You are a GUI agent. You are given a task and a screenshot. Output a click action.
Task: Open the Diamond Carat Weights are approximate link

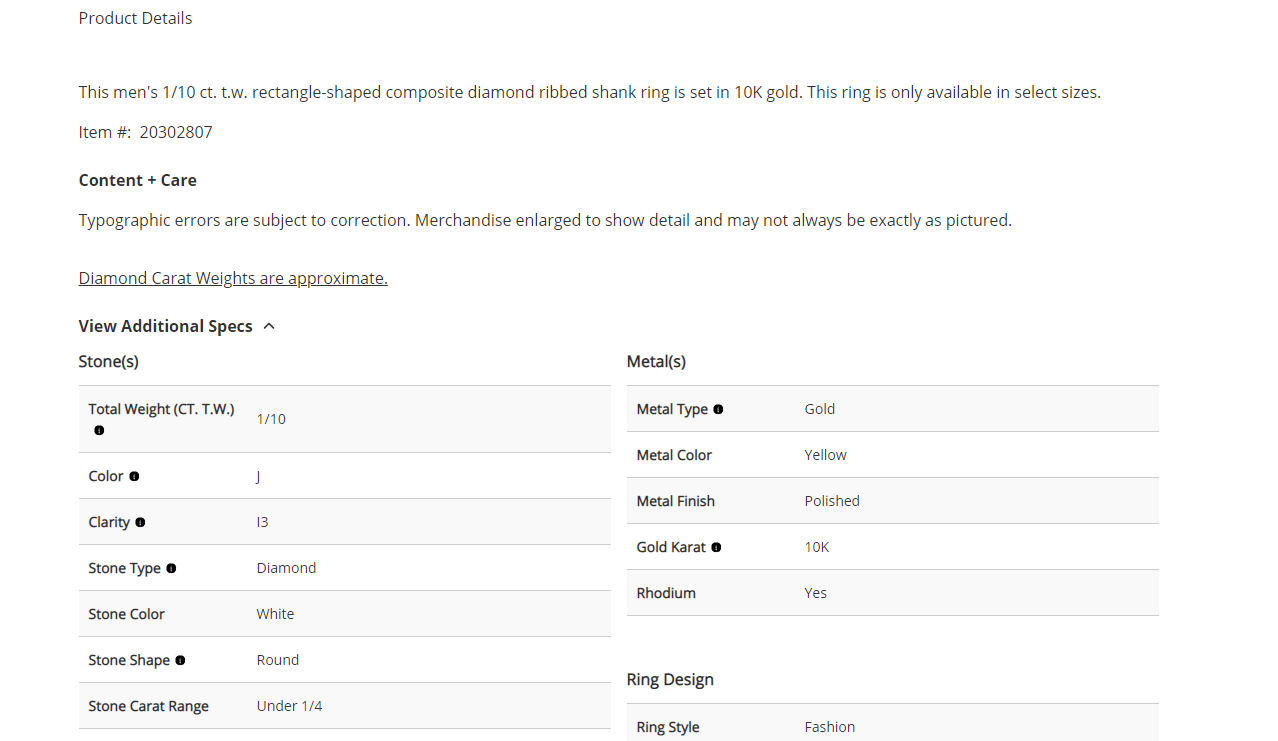click(x=233, y=278)
